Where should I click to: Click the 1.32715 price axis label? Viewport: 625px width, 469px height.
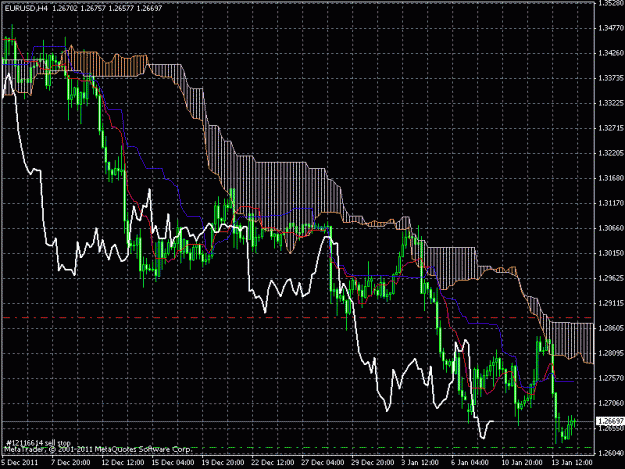click(x=611, y=128)
